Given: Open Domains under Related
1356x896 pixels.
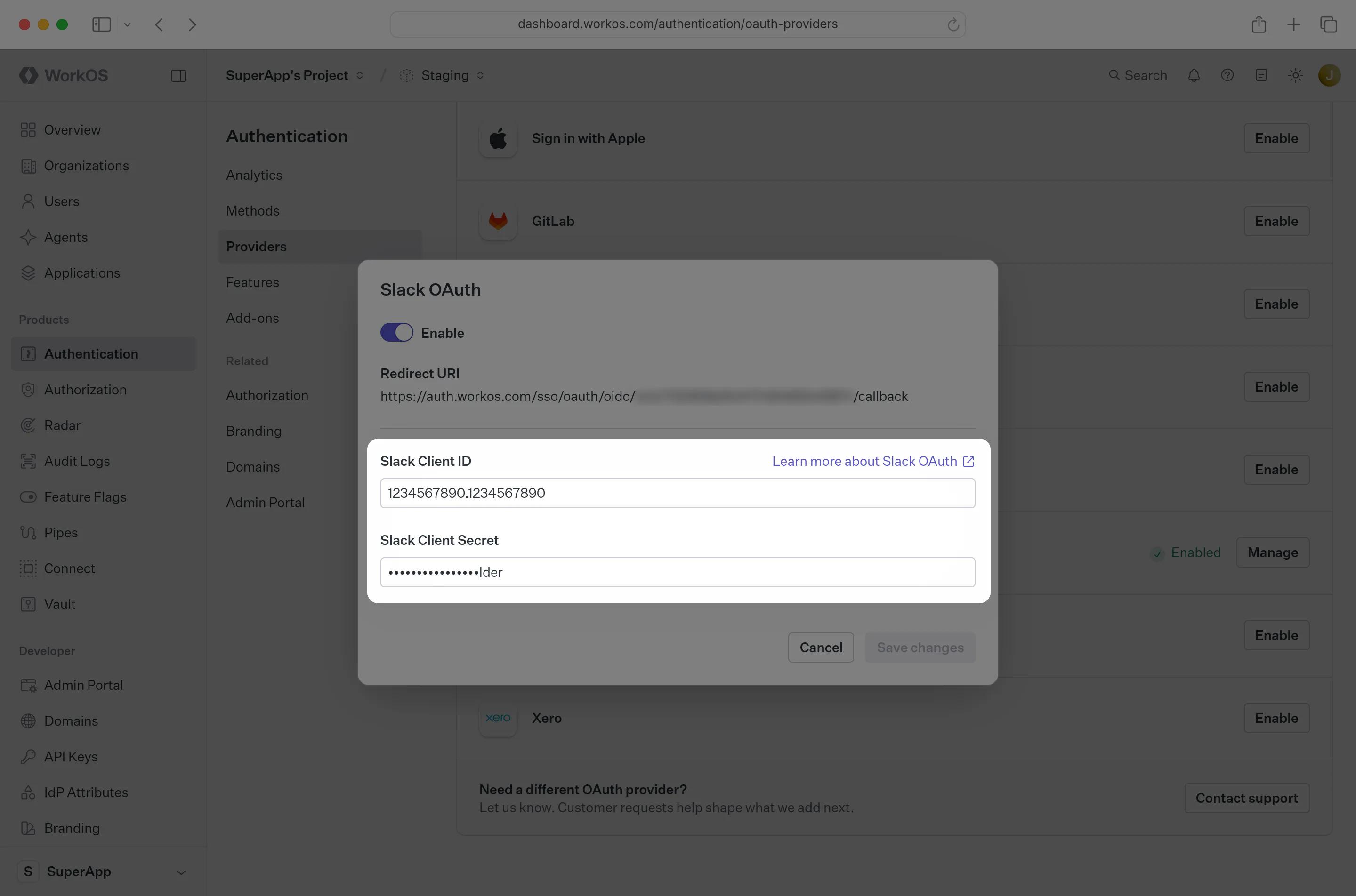Looking at the screenshot, I should pos(253,467).
